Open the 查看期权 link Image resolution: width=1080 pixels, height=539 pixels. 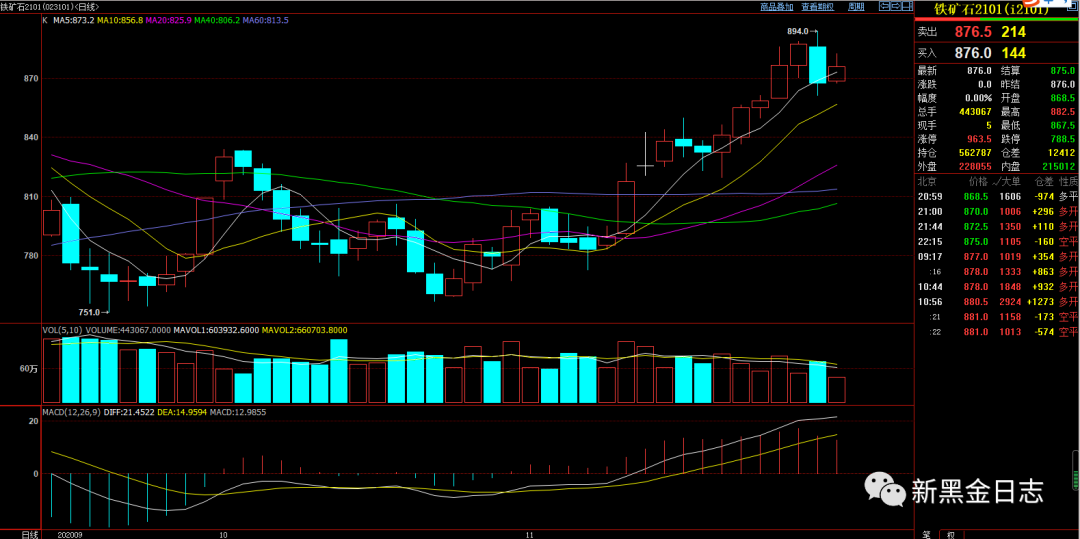pyautogui.click(x=817, y=7)
